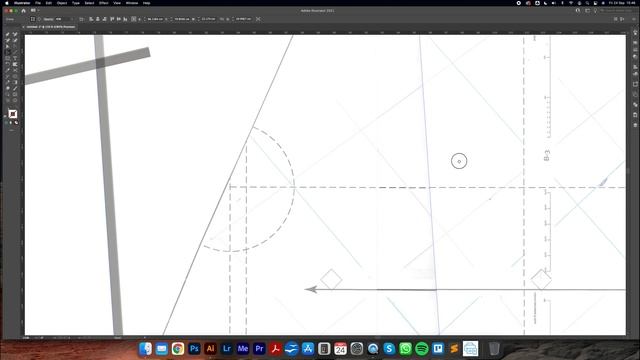Open Skype from the Dock
This screenshot has width=640, height=360.
389,349
